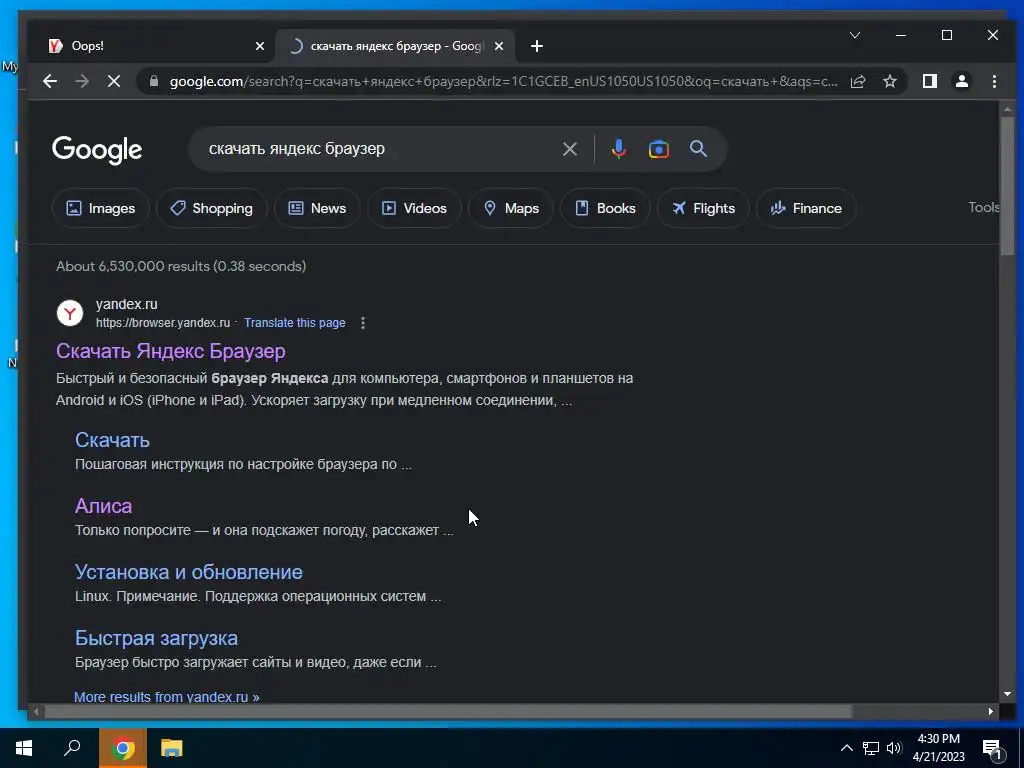Image resolution: width=1024 pixels, height=768 pixels.
Task: Open a new browser tab
Action: point(537,46)
